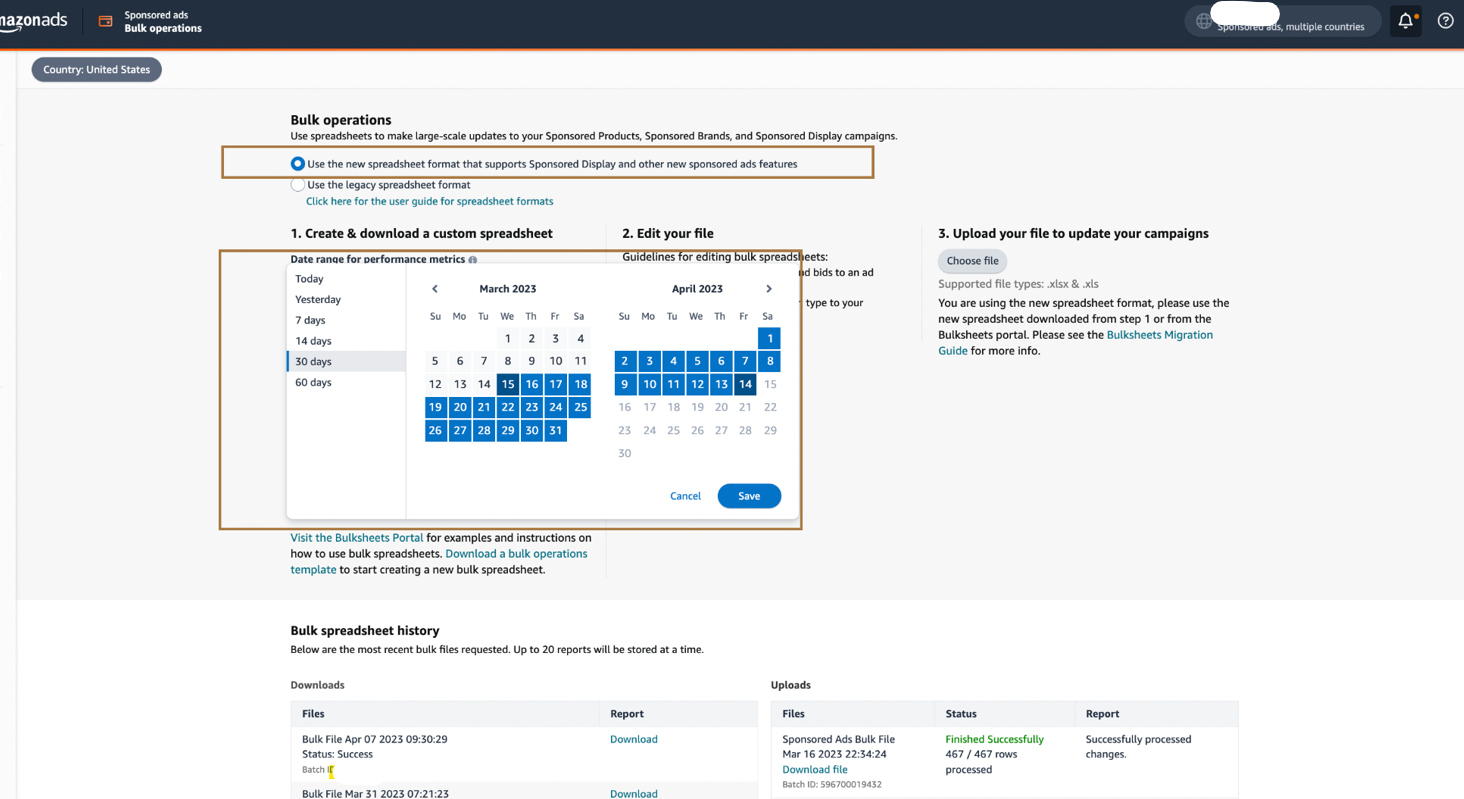Select March 1 in the calendar
The image size is (1464, 799).
[508, 339]
